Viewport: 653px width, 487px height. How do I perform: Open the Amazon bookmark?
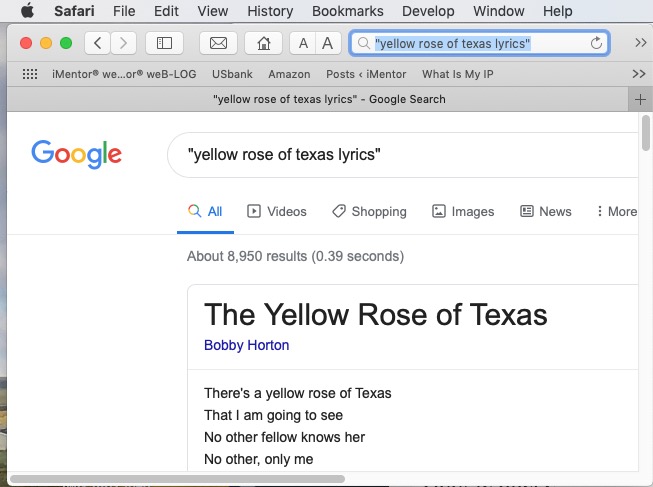click(289, 74)
